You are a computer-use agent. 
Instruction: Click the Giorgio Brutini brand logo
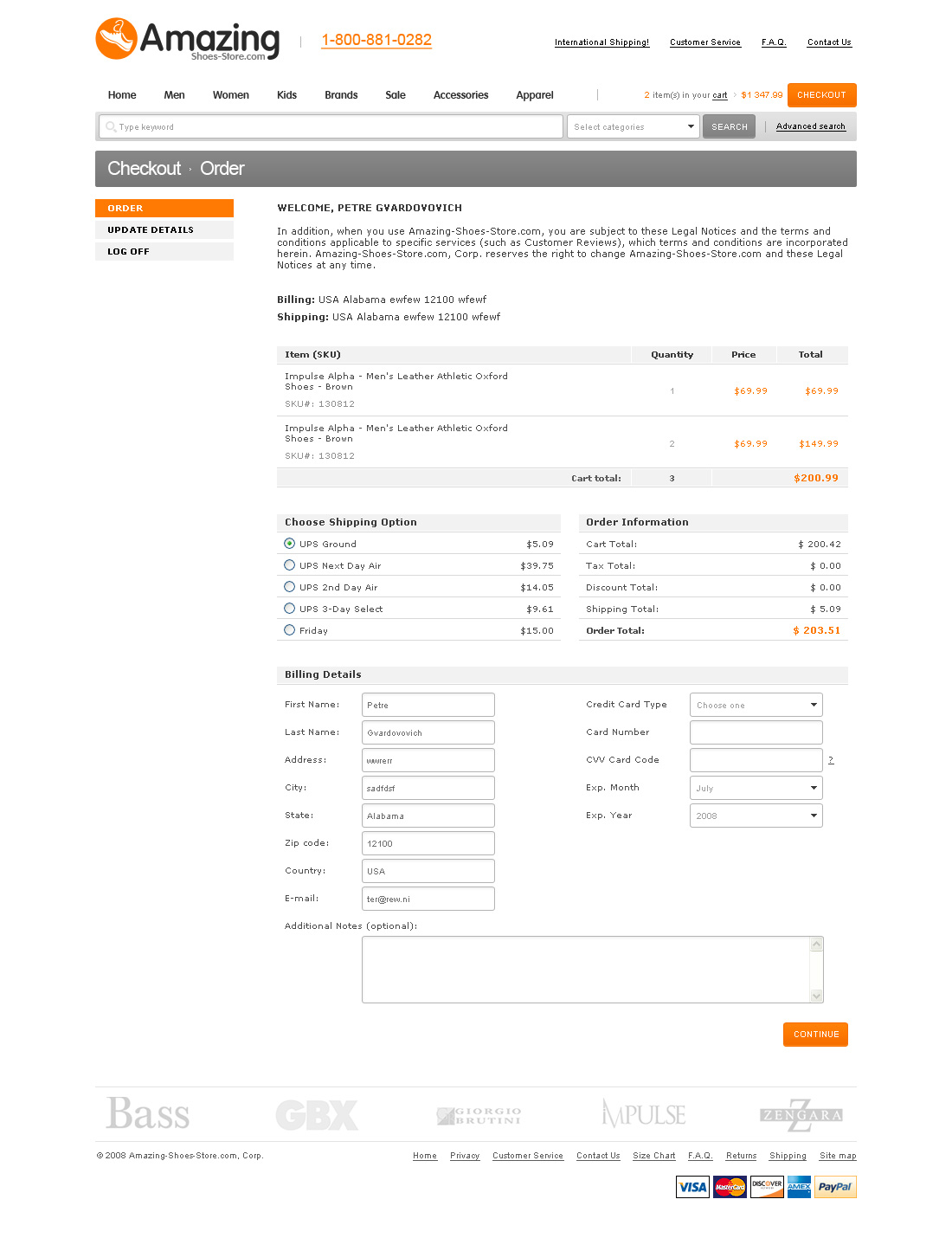[x=479, y=1116]
